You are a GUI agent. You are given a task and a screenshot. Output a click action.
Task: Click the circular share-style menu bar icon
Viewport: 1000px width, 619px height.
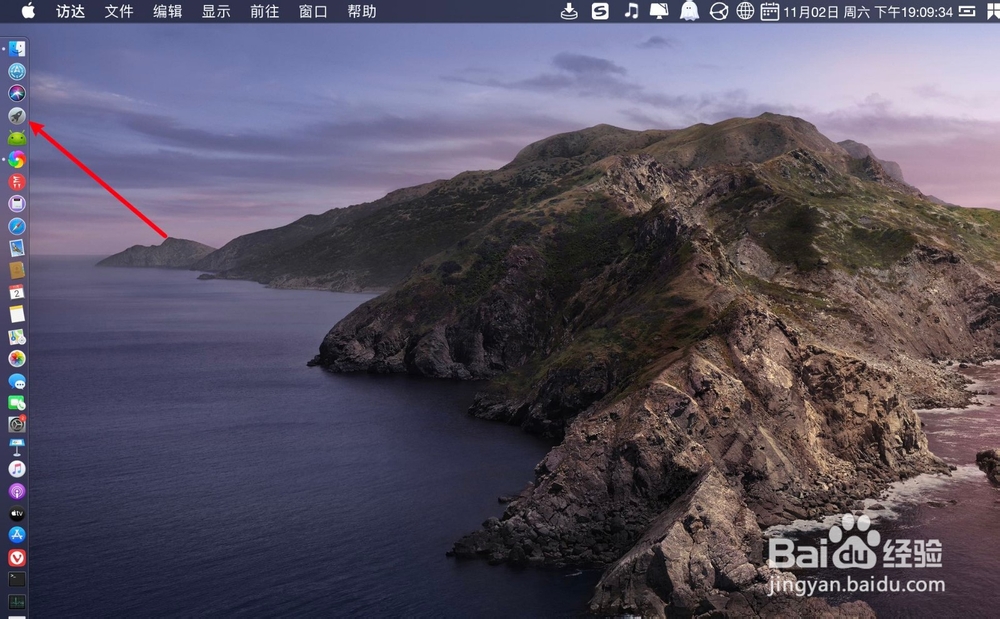click(x=719, y=11)
